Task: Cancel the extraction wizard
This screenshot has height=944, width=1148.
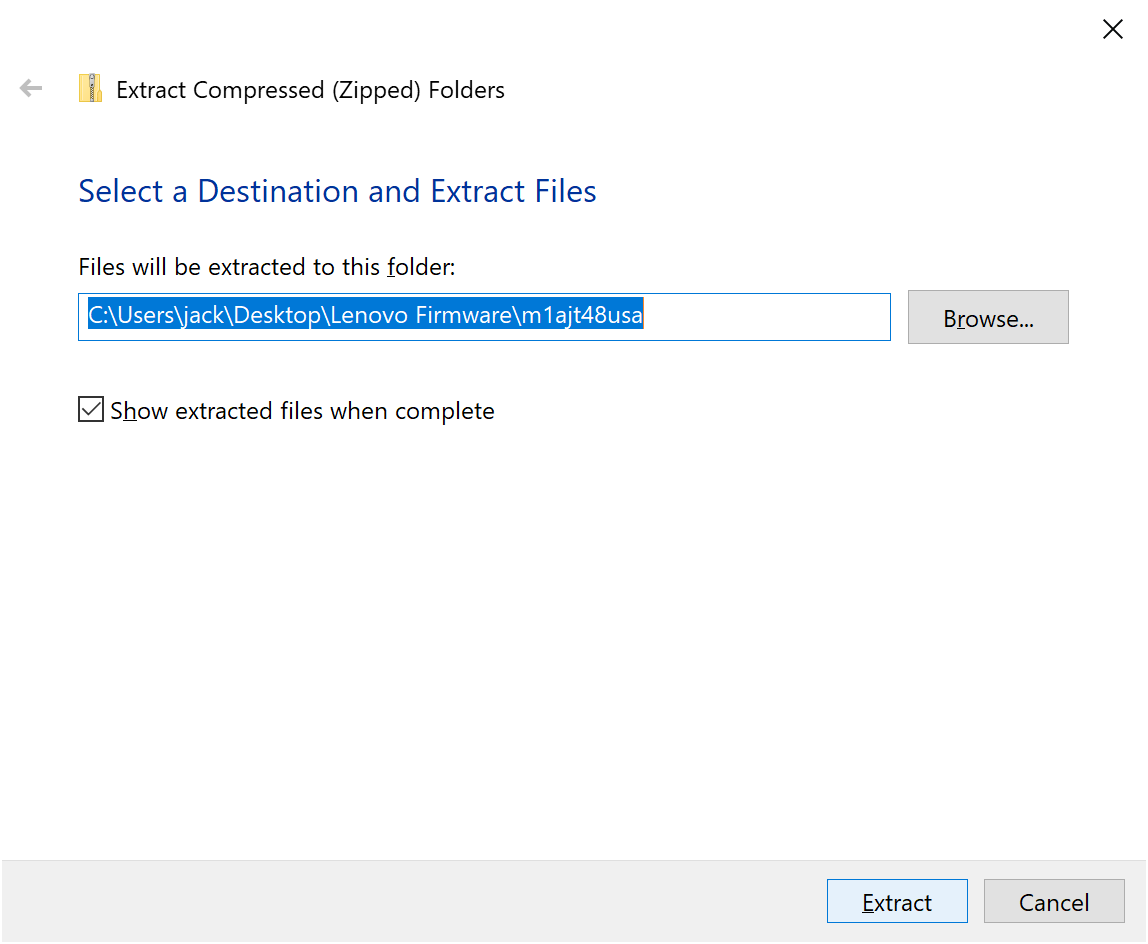Action: click(x=1053, y=901)
